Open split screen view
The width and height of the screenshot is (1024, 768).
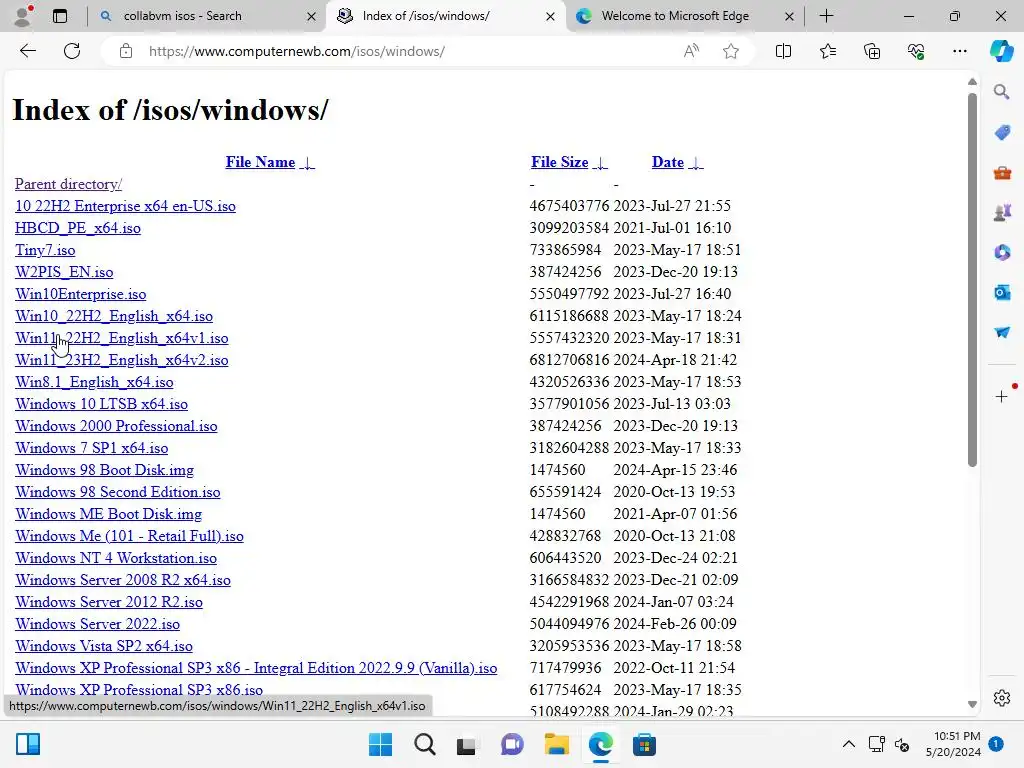[x=783, y=51]
